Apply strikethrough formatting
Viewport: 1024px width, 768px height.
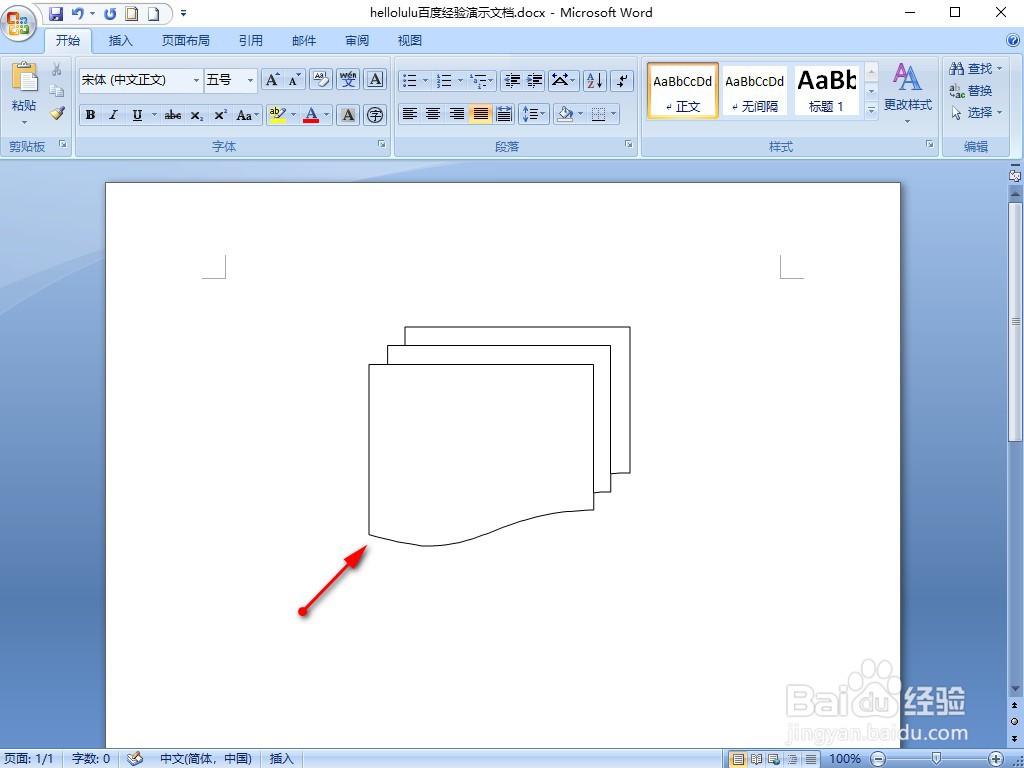coord(172,115)
